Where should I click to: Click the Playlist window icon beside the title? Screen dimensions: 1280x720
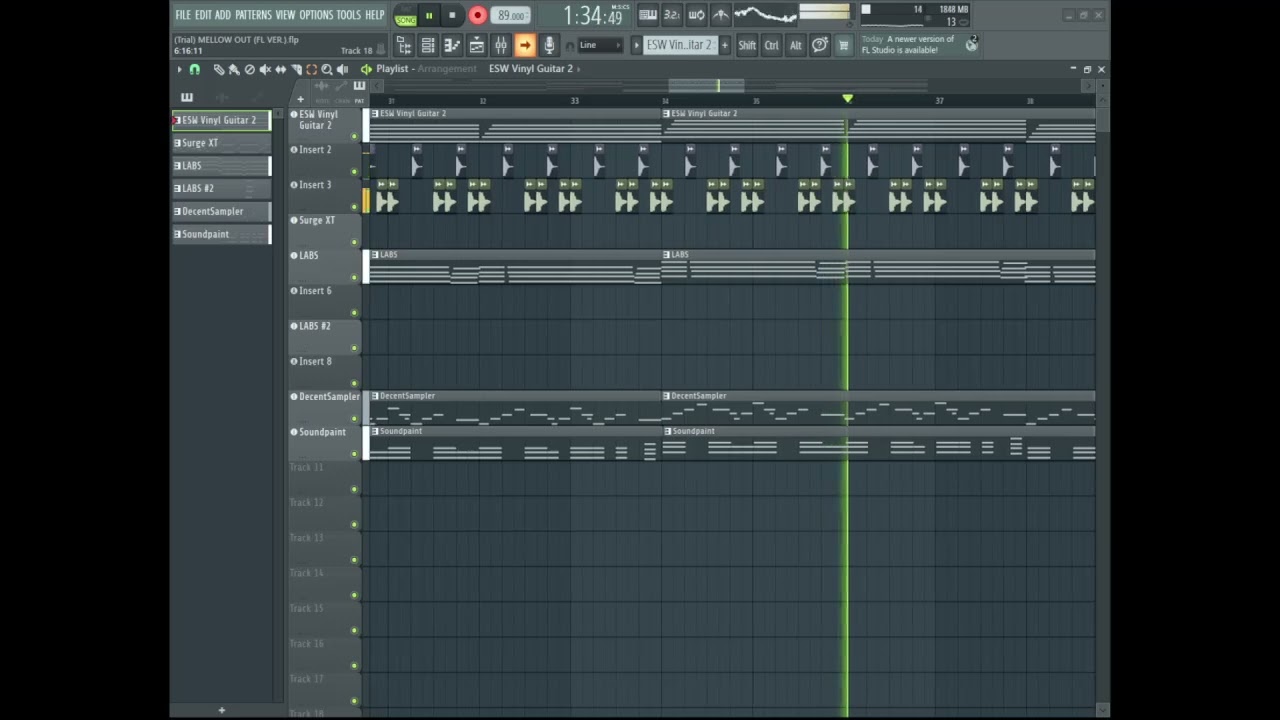pyautogui.click(x=366, y=69)
